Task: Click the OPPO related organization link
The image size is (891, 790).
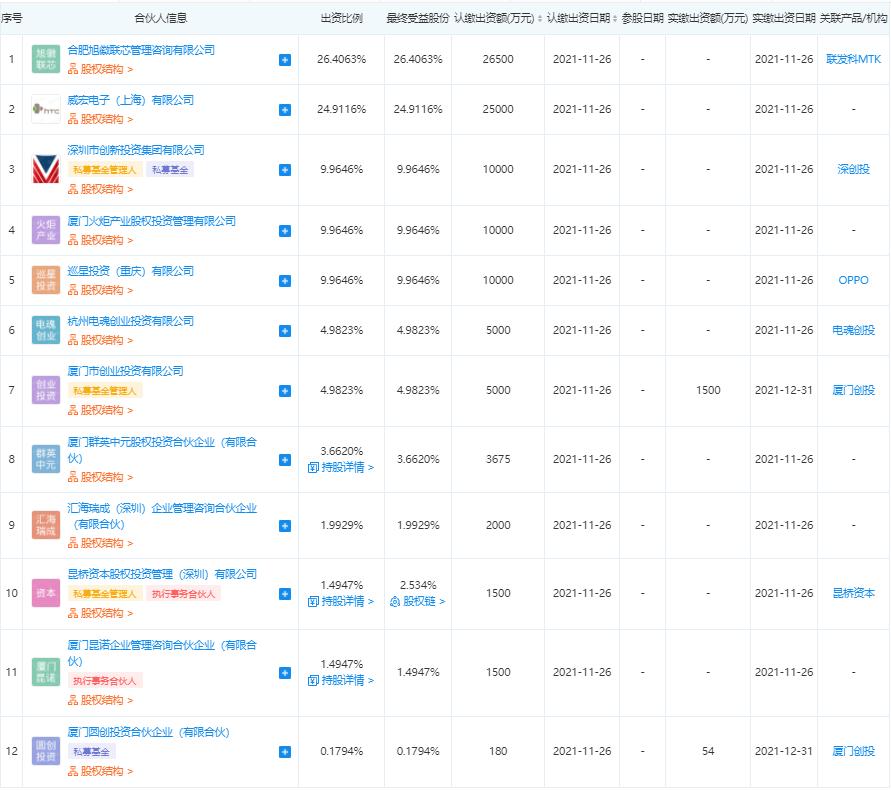Action: point(853,281)
